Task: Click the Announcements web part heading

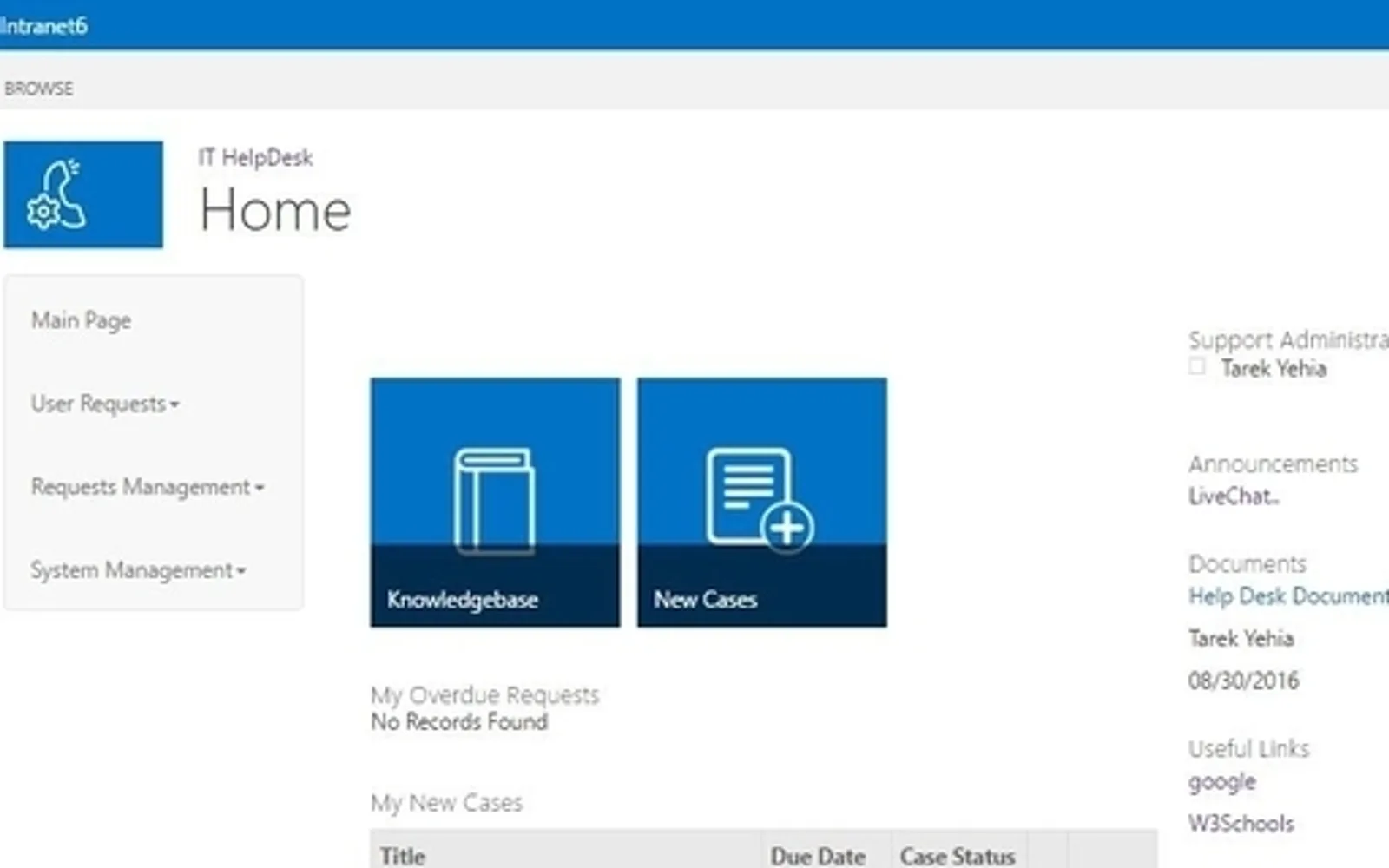Action: [x=1273, y=464]
